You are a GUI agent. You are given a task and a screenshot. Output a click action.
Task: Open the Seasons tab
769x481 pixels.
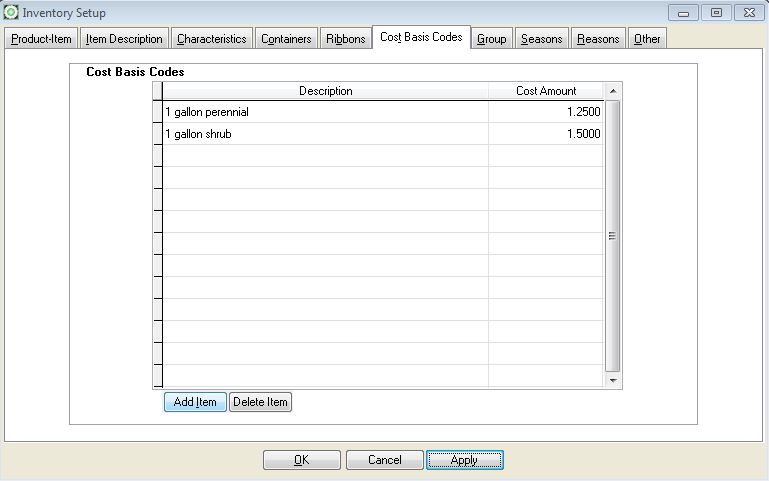coord(541,39)
